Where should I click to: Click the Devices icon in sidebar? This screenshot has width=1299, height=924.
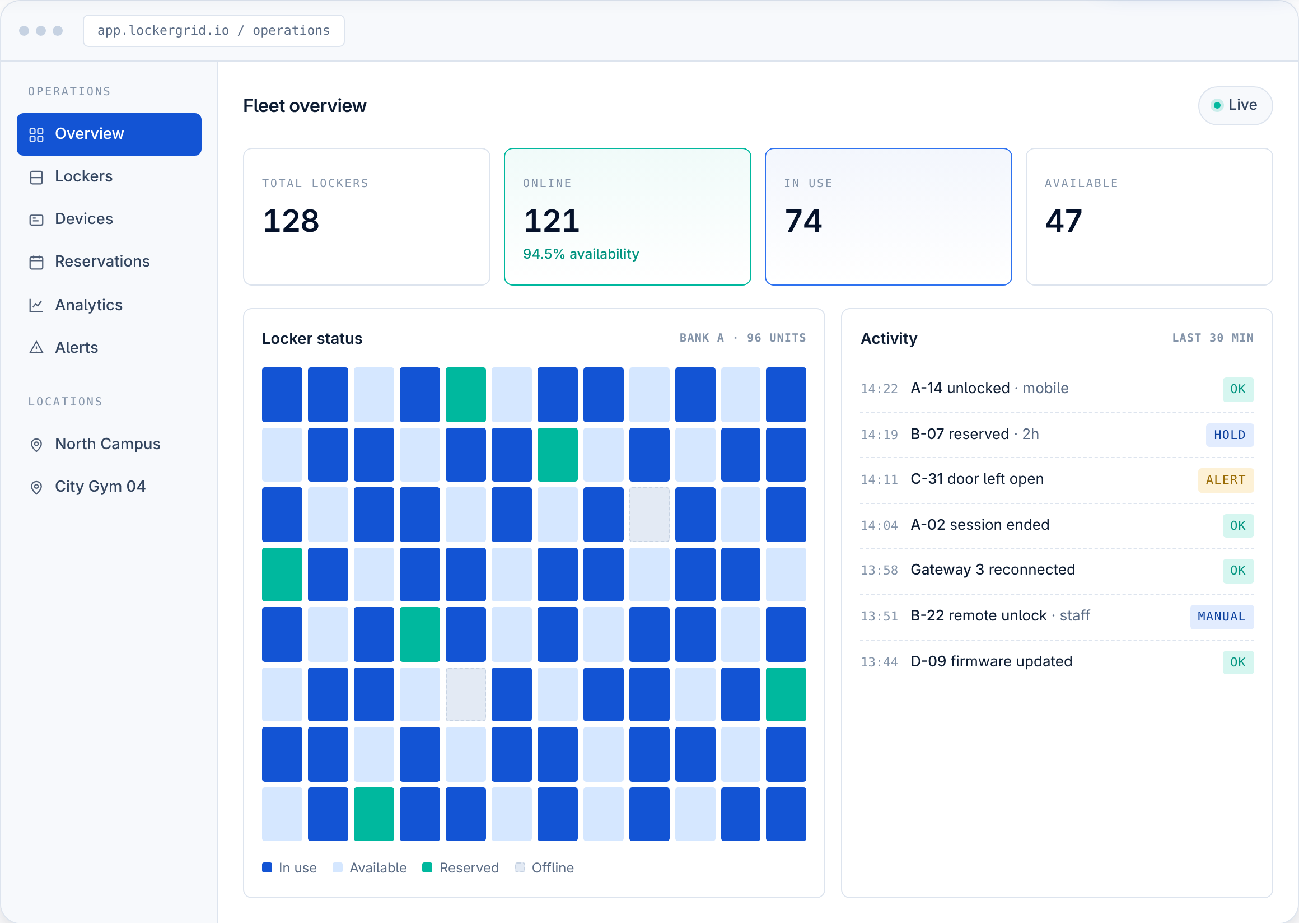[36, 220]
